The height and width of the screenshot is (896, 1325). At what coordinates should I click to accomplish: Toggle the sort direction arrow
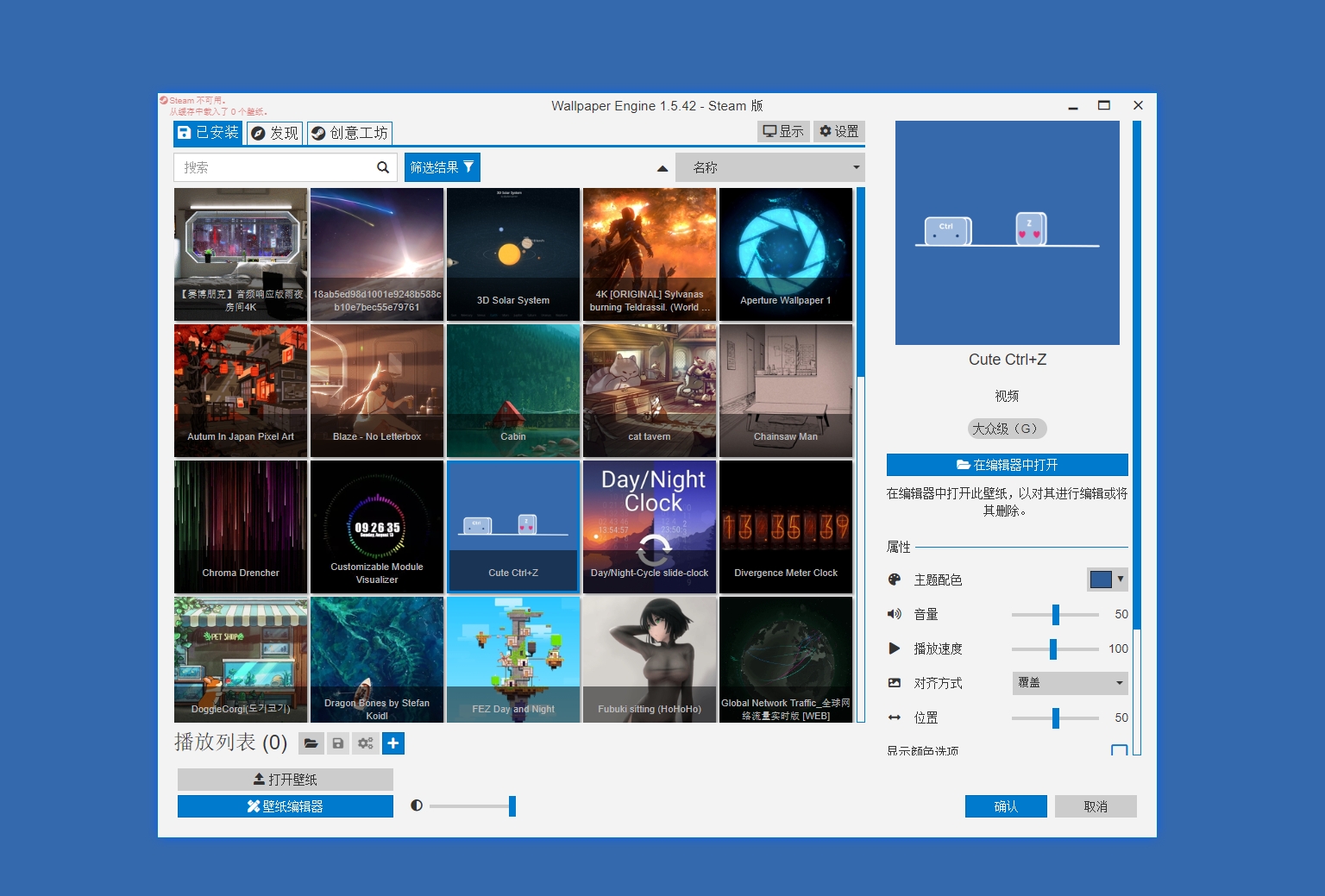click(x=662, y=167)
